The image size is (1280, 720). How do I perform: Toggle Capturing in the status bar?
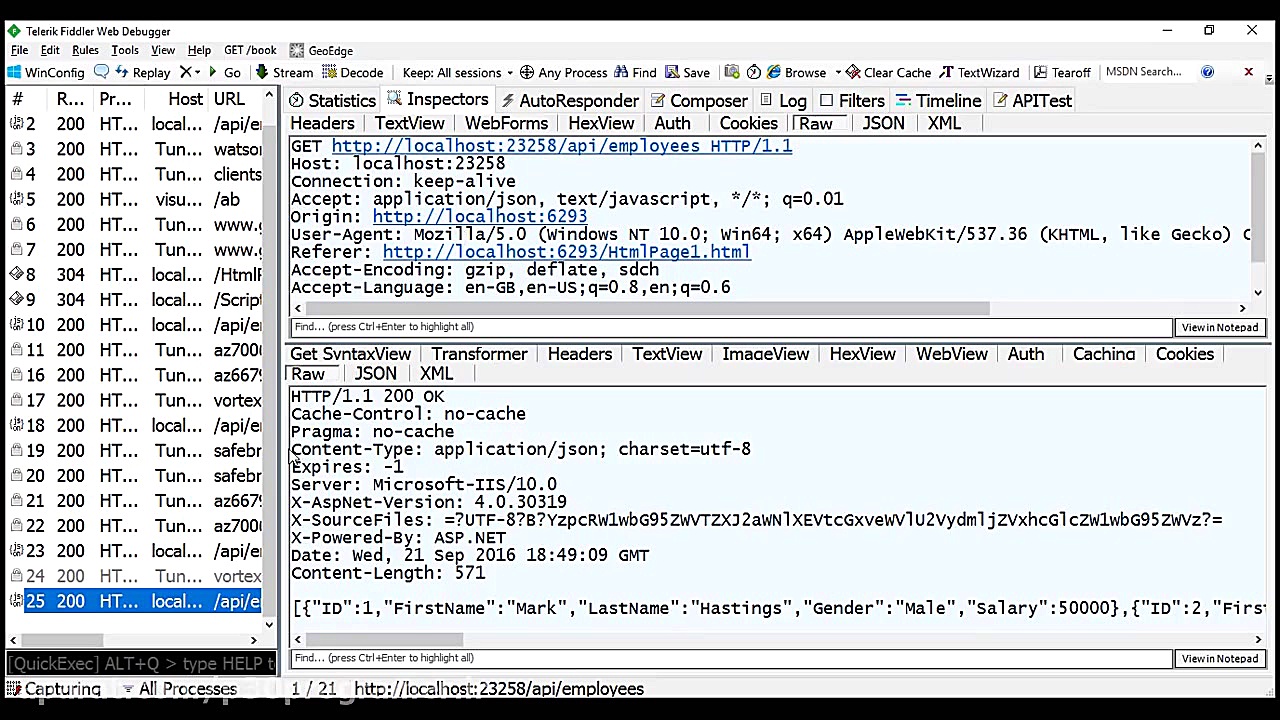52,689
